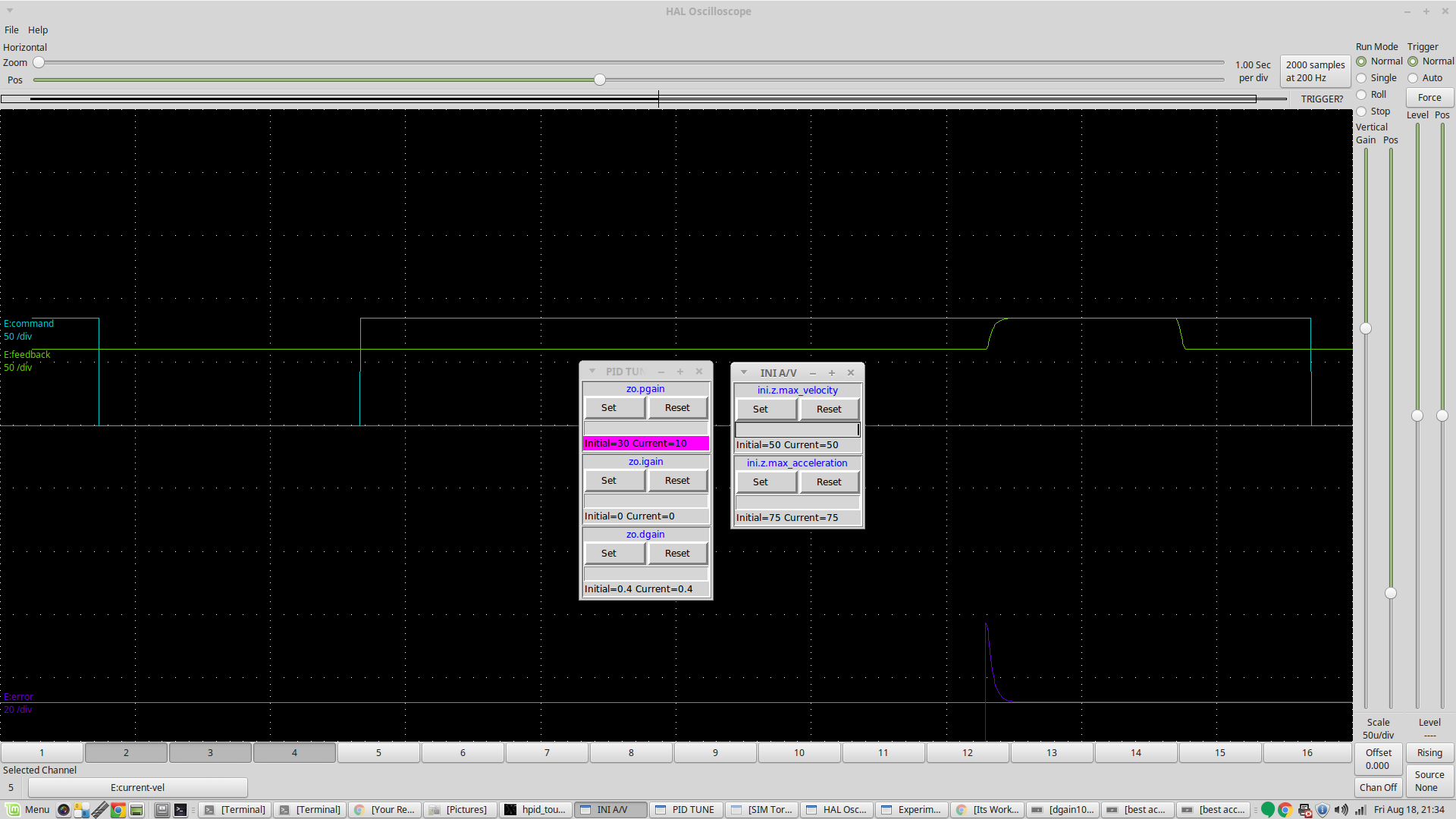Viewport: 1456px width, 819px height.
Task: Open the File menu
Action: [x=11, y=30]
